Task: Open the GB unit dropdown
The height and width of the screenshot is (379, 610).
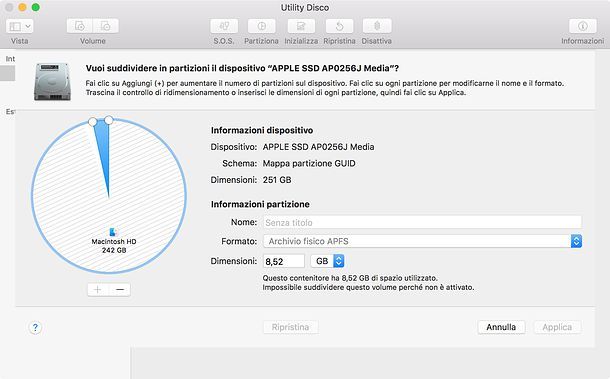Action: 327,261
